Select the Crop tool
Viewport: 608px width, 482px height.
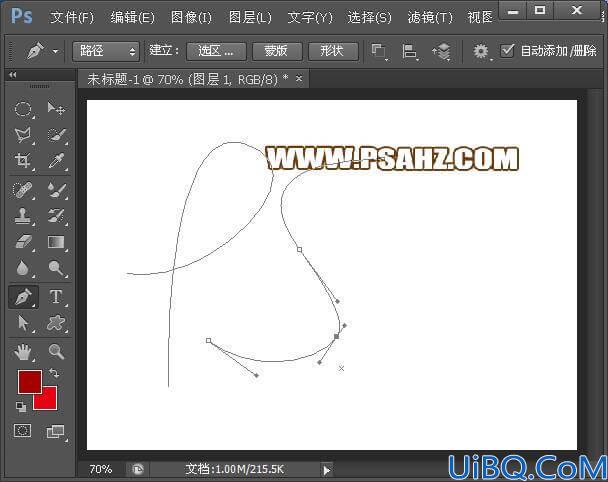[22, 161]
